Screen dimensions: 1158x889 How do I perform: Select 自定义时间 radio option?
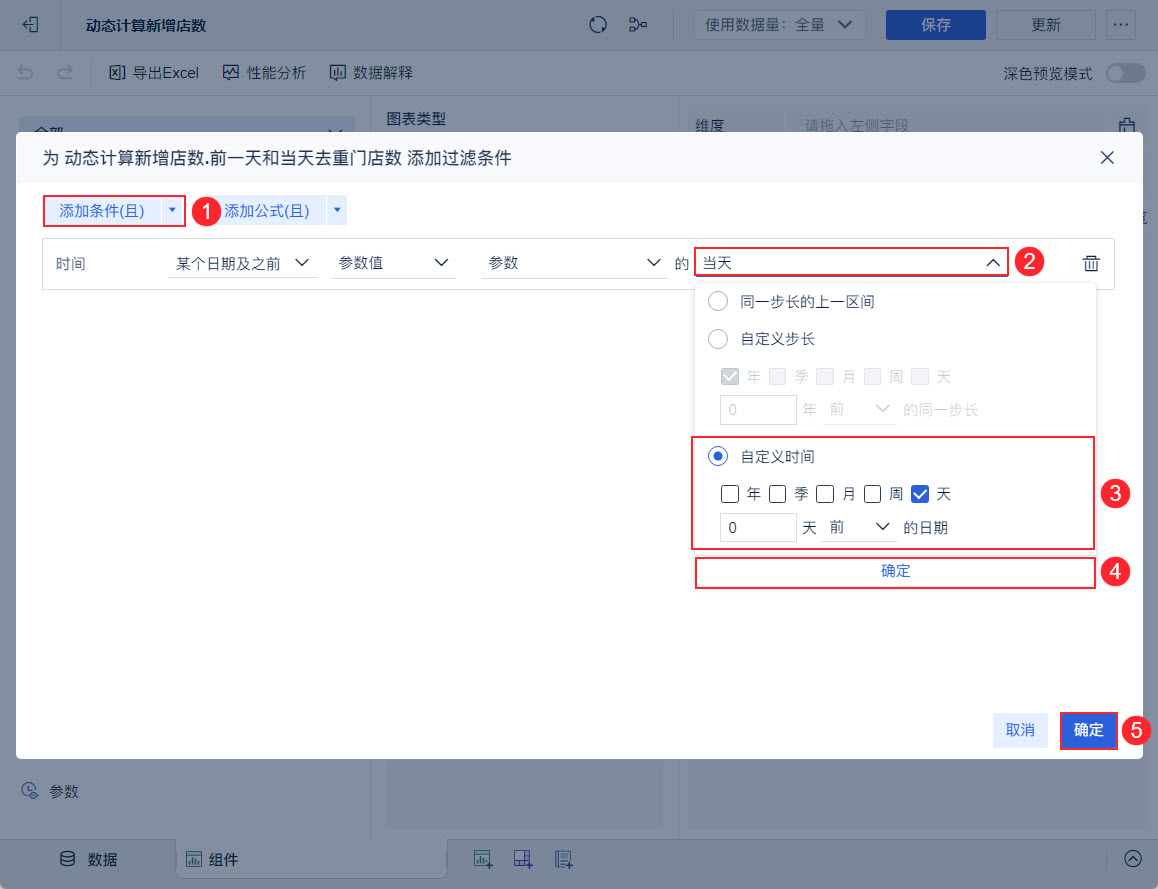pyautogui.click(x=718, y=456)
